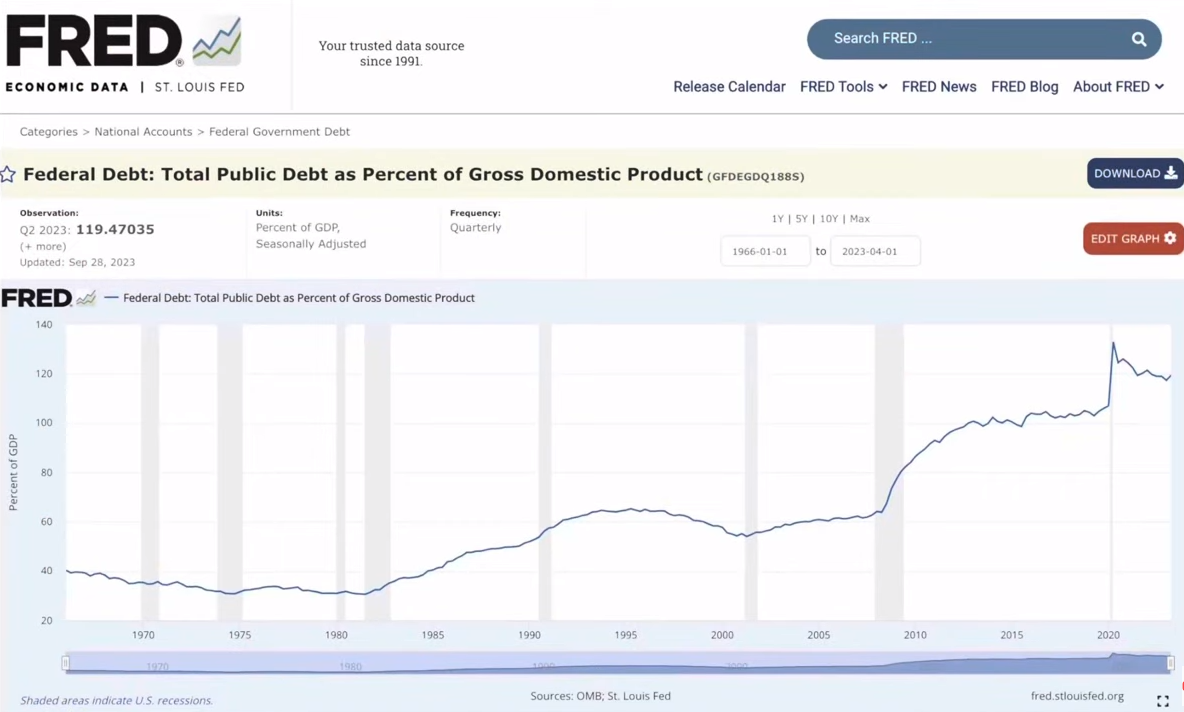Open fullscreen view of the graph

(x=1162, y=701)
